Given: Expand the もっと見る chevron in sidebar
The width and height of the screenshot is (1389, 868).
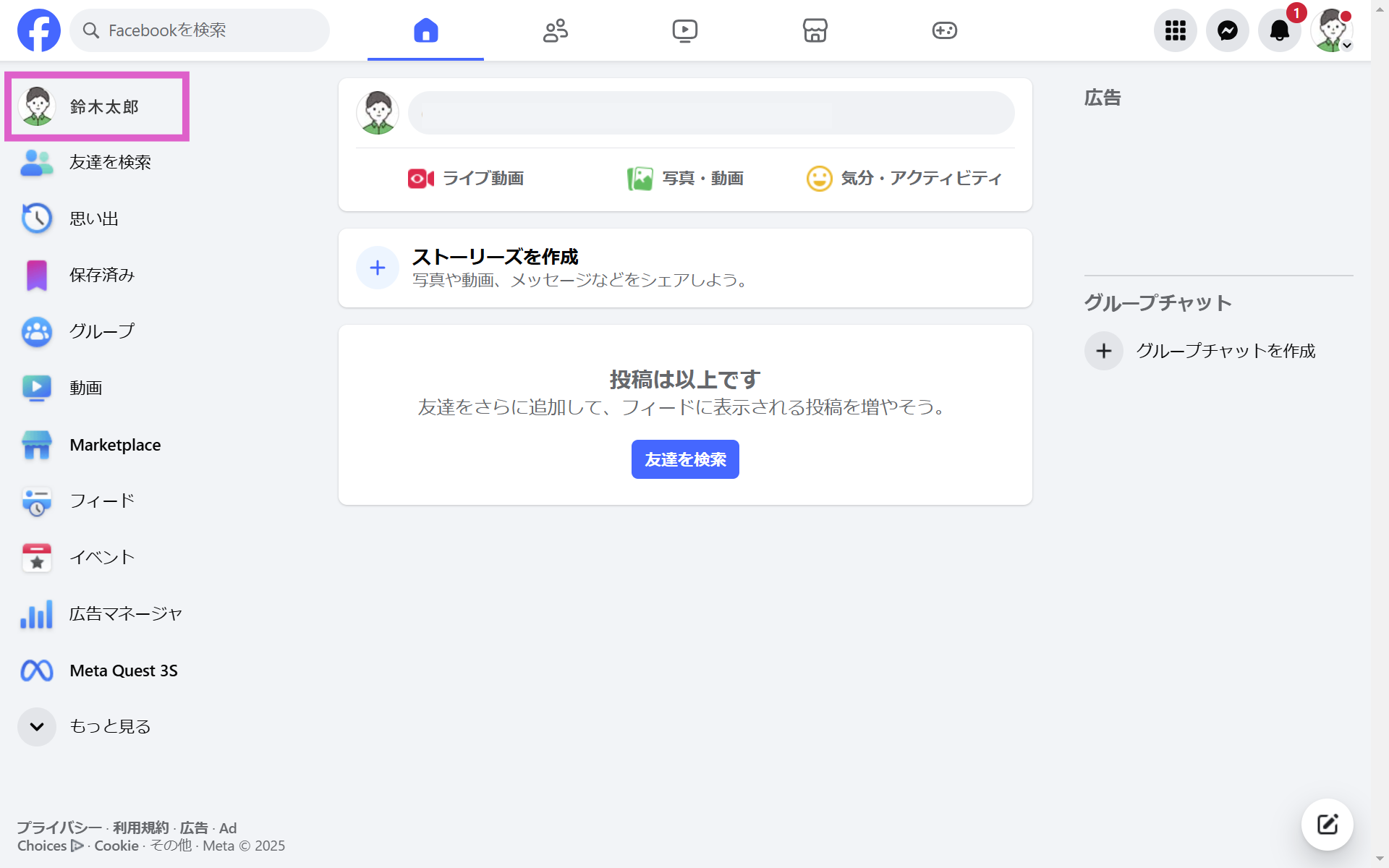Looking at the screenshot, I should pyautogui.click(x=37, y=726).
